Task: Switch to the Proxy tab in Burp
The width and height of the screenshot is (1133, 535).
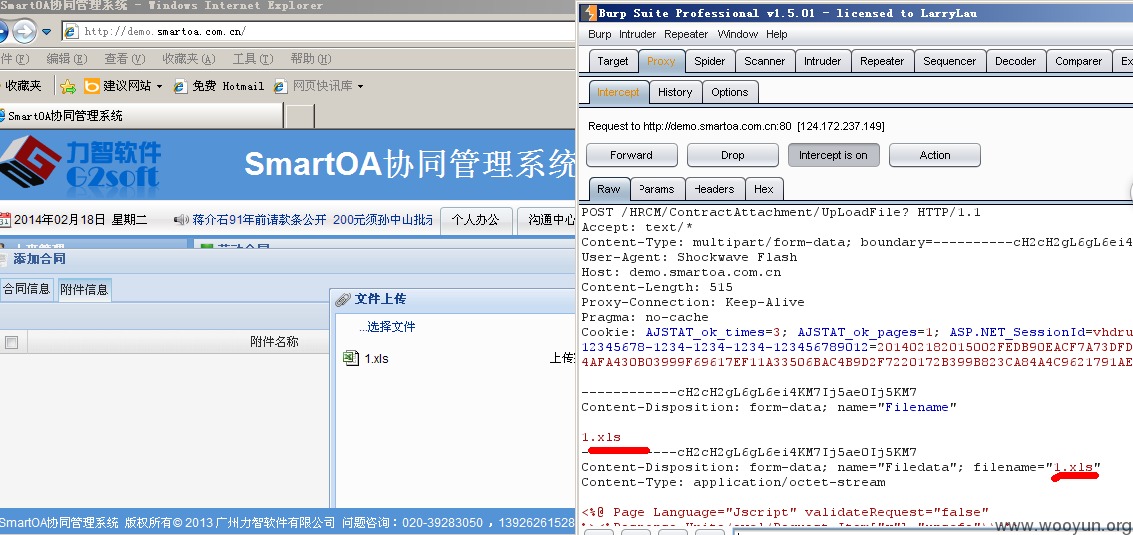Action: click(x=661, y=61)
